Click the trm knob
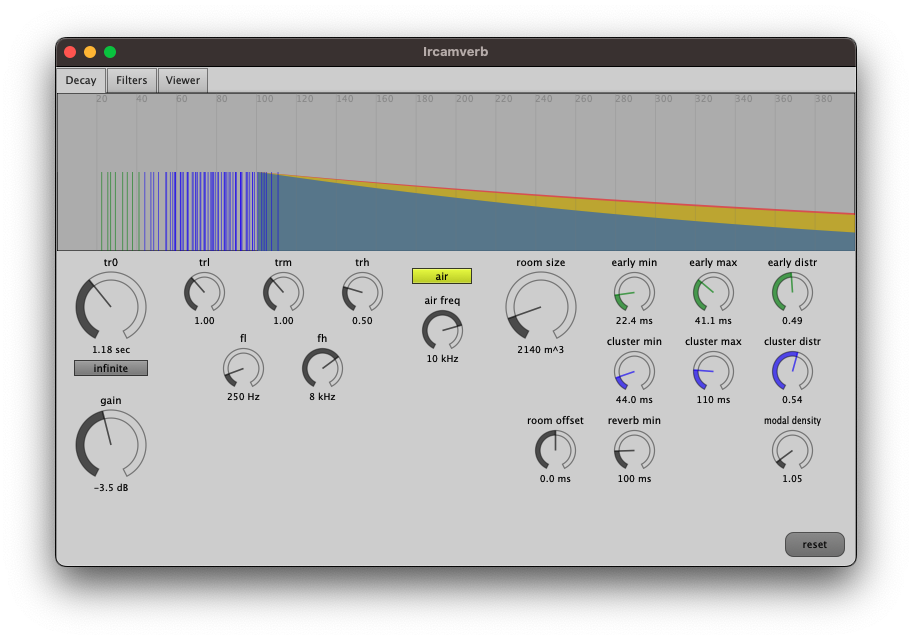Viewport: 912px width, 640px height. 283,293
